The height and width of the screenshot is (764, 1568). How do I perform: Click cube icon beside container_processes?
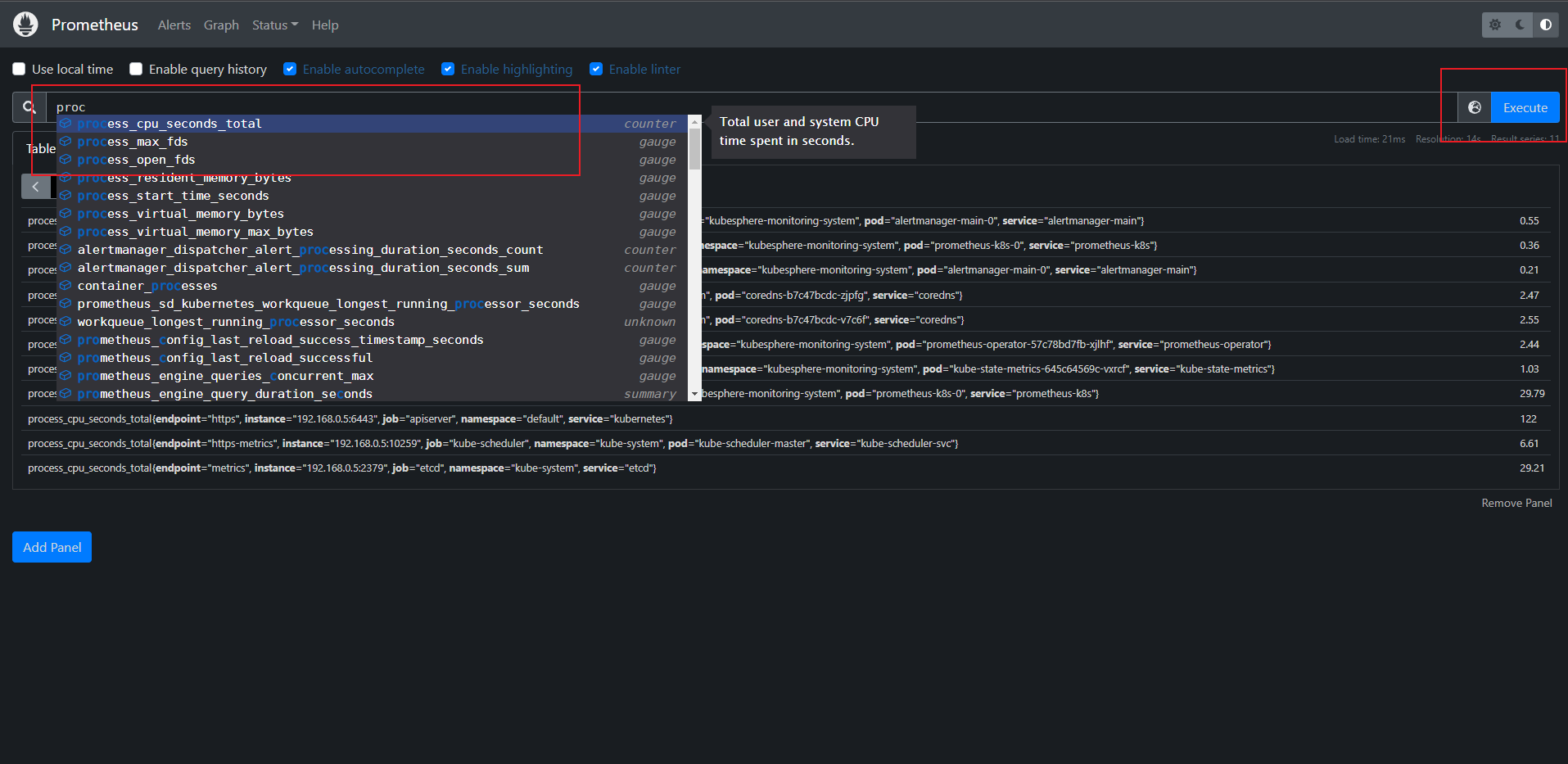(66, 286)
